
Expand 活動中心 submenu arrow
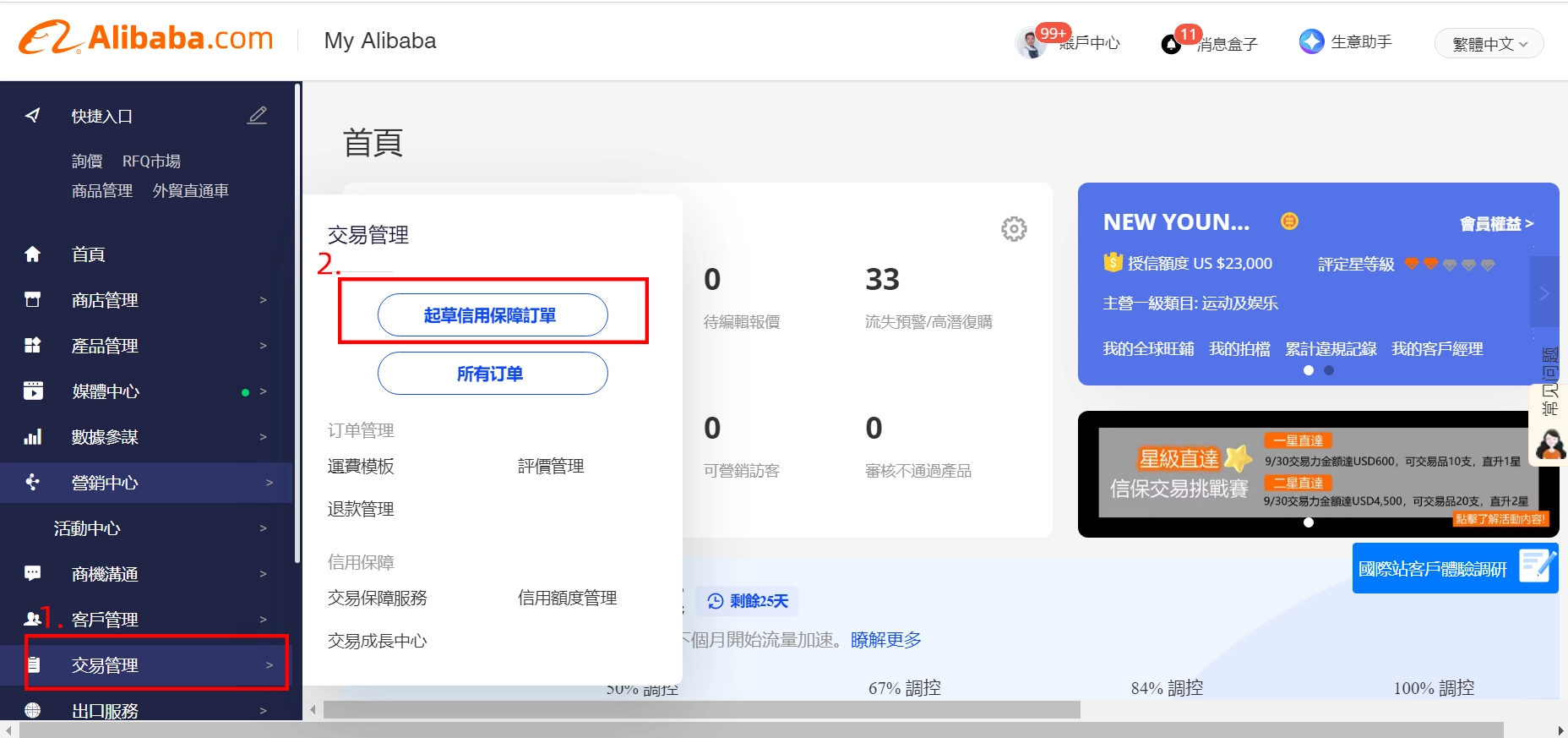tap(263, 528)
